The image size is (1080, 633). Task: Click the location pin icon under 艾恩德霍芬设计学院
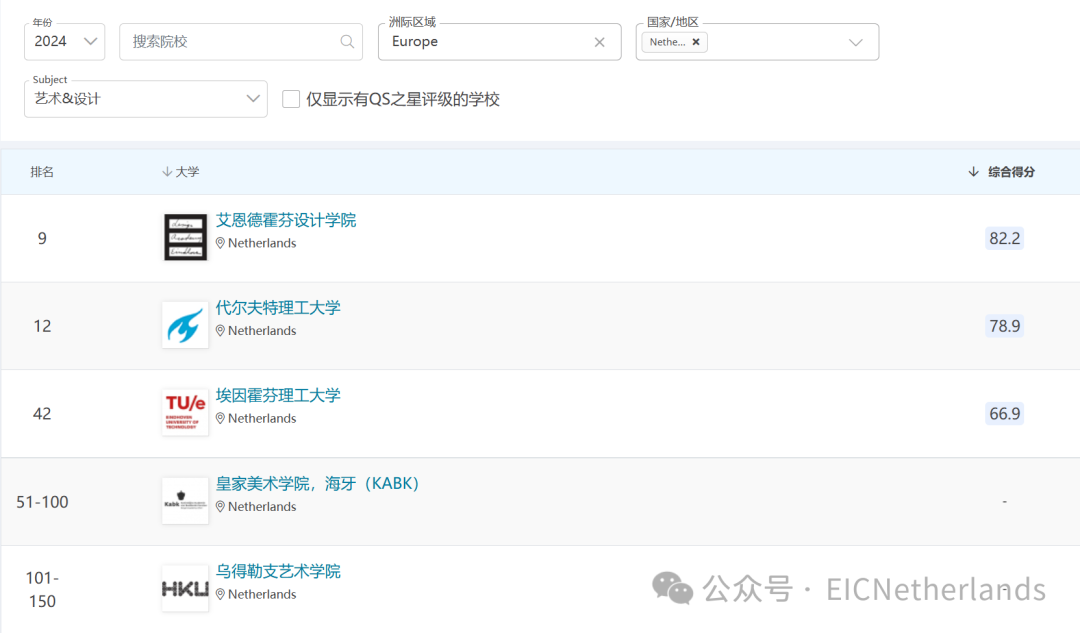[x=220, y=243]
